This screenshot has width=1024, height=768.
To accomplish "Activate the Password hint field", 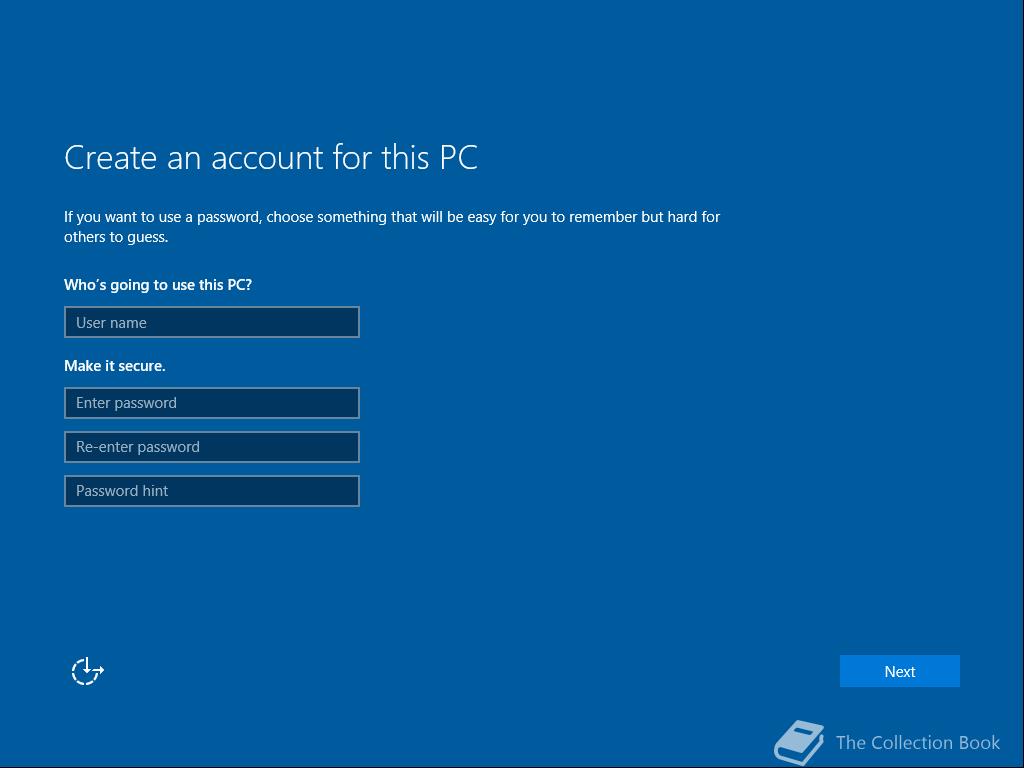I will coord(212,491).
